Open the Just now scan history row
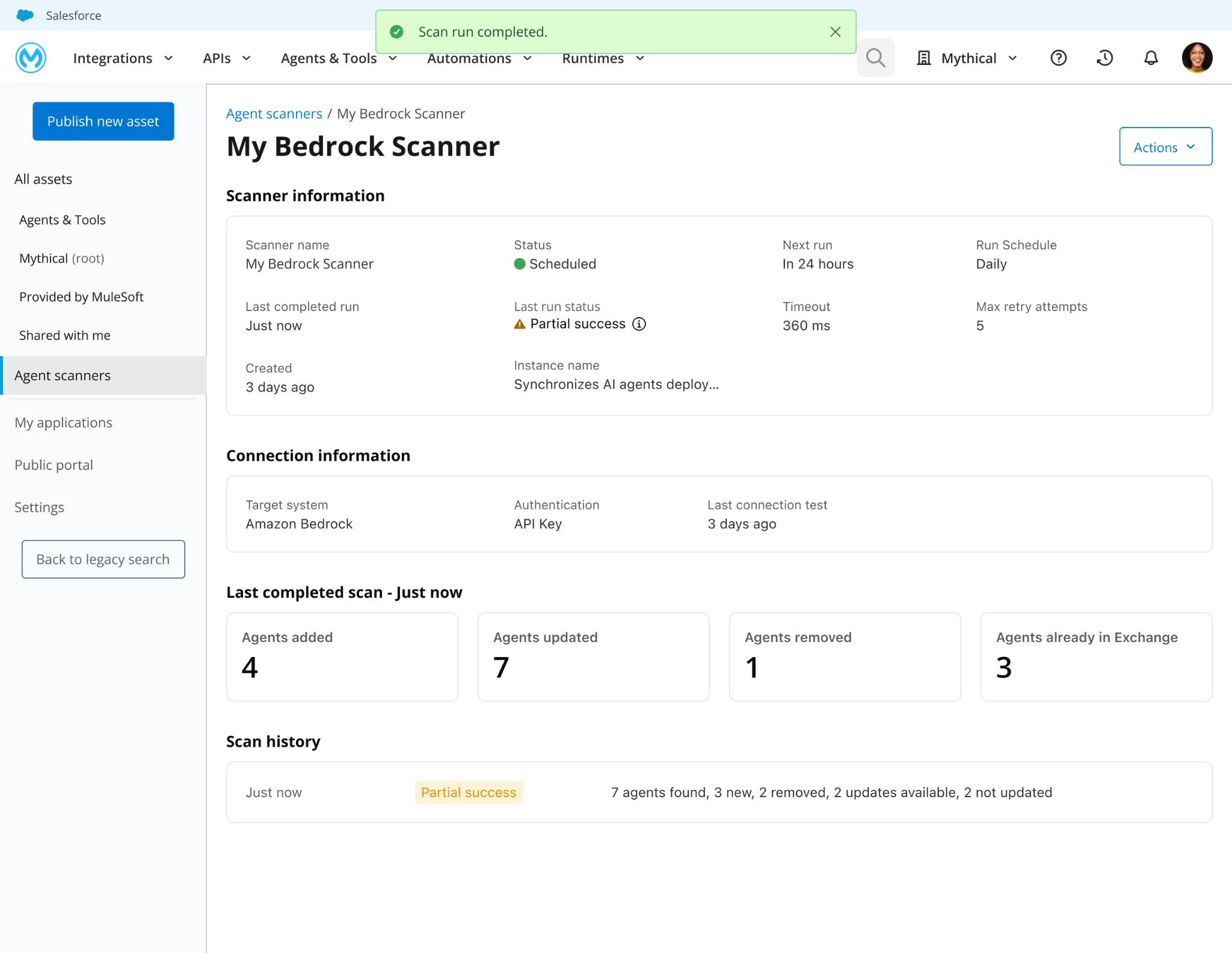Viewport: 1232px width, 953px height. (x=719, y=792)
